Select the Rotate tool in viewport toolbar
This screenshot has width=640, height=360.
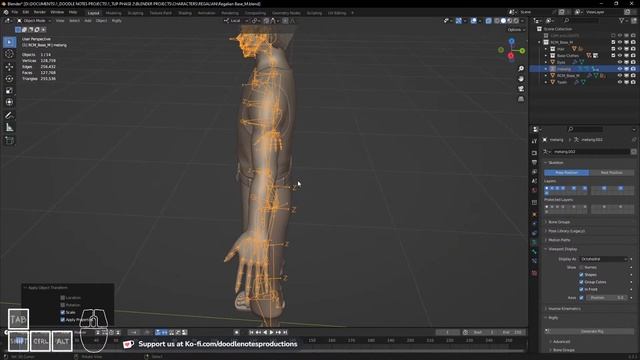pyautogui.click(x=9, y=78)
